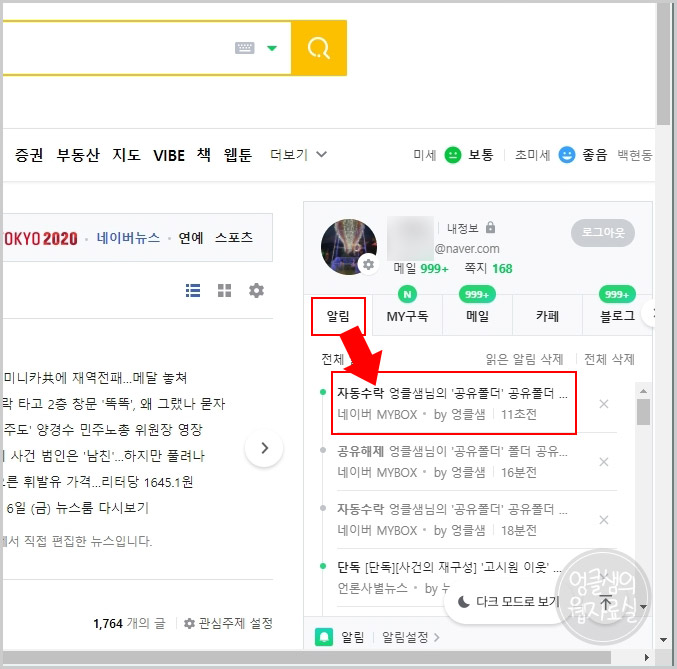Screen dimensions: 677x669
Task: Expand the 더보기 services dropdown
Action: [298, 154]
